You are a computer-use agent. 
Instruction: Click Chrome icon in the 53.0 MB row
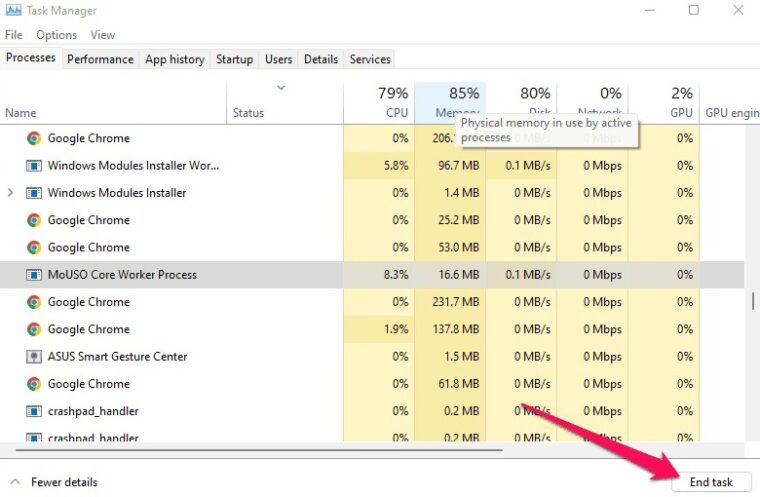click(33, 247)
